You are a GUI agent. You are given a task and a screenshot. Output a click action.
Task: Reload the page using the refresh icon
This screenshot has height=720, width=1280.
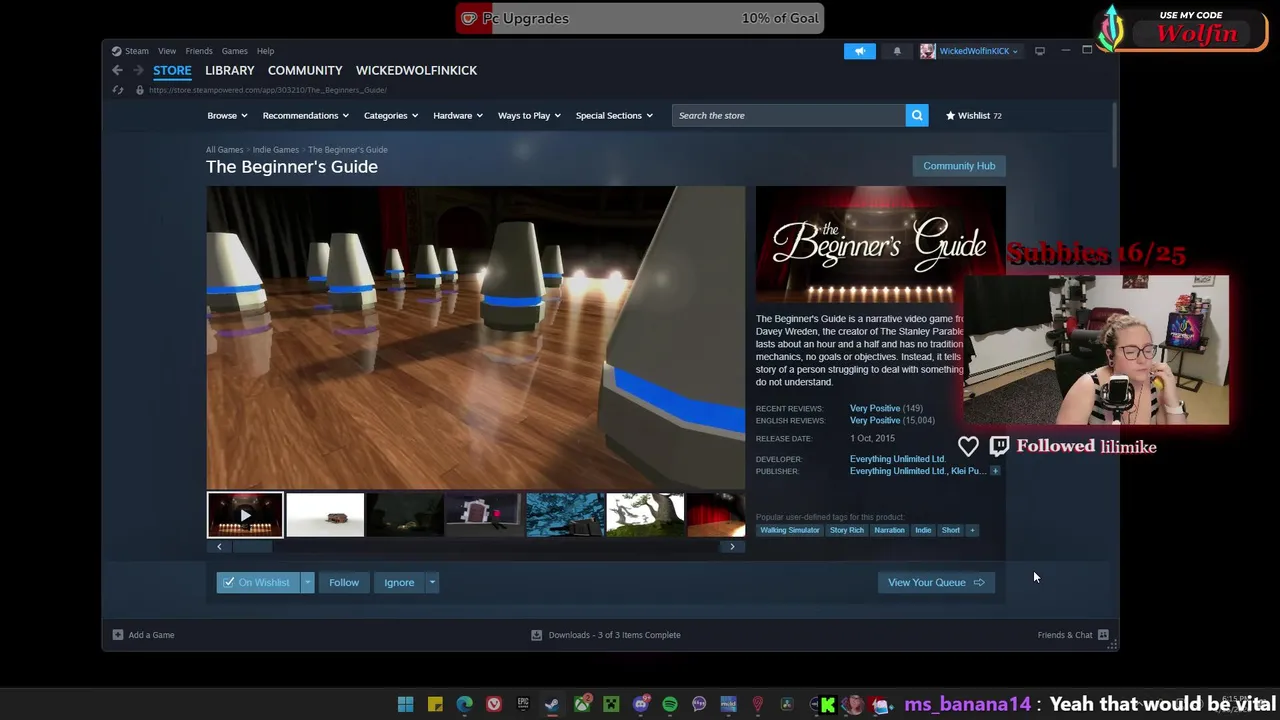117,90
